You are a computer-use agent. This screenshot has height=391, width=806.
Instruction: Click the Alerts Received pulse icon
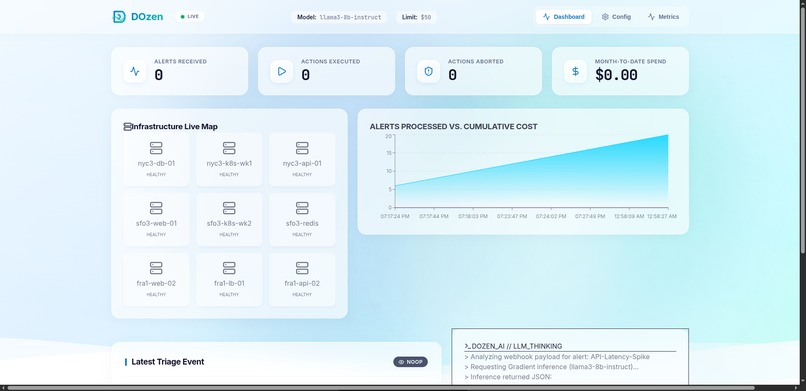(x=135, y=71)
